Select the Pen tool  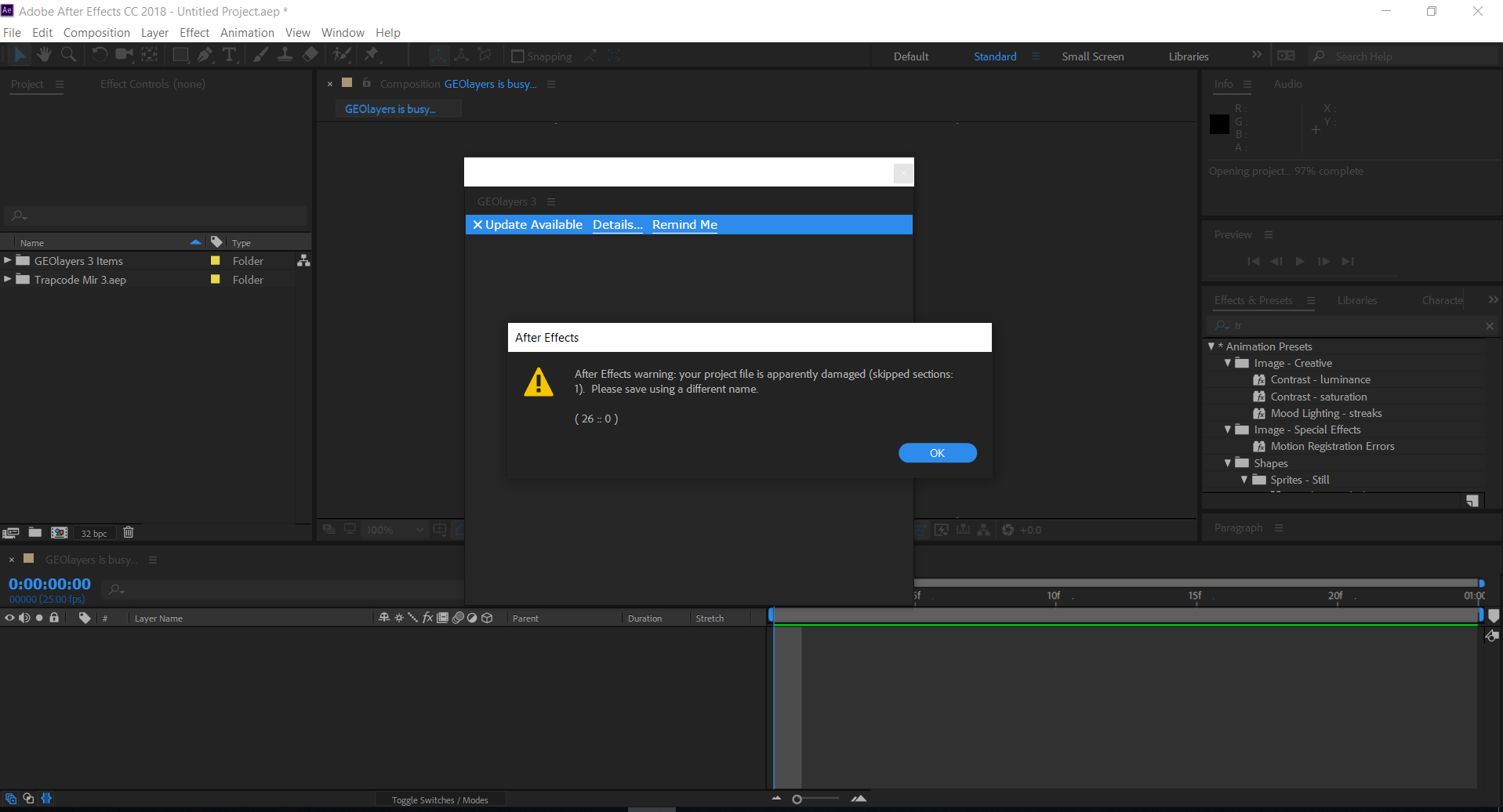pyautogui.click(x=205, y=55)
